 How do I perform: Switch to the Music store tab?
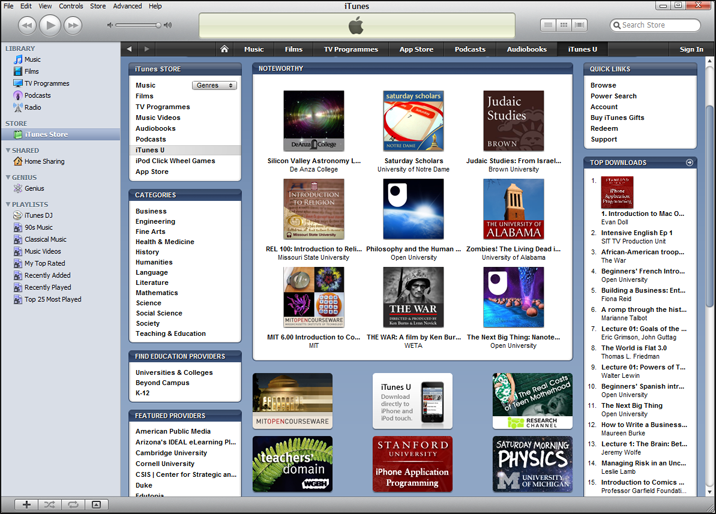254,49
